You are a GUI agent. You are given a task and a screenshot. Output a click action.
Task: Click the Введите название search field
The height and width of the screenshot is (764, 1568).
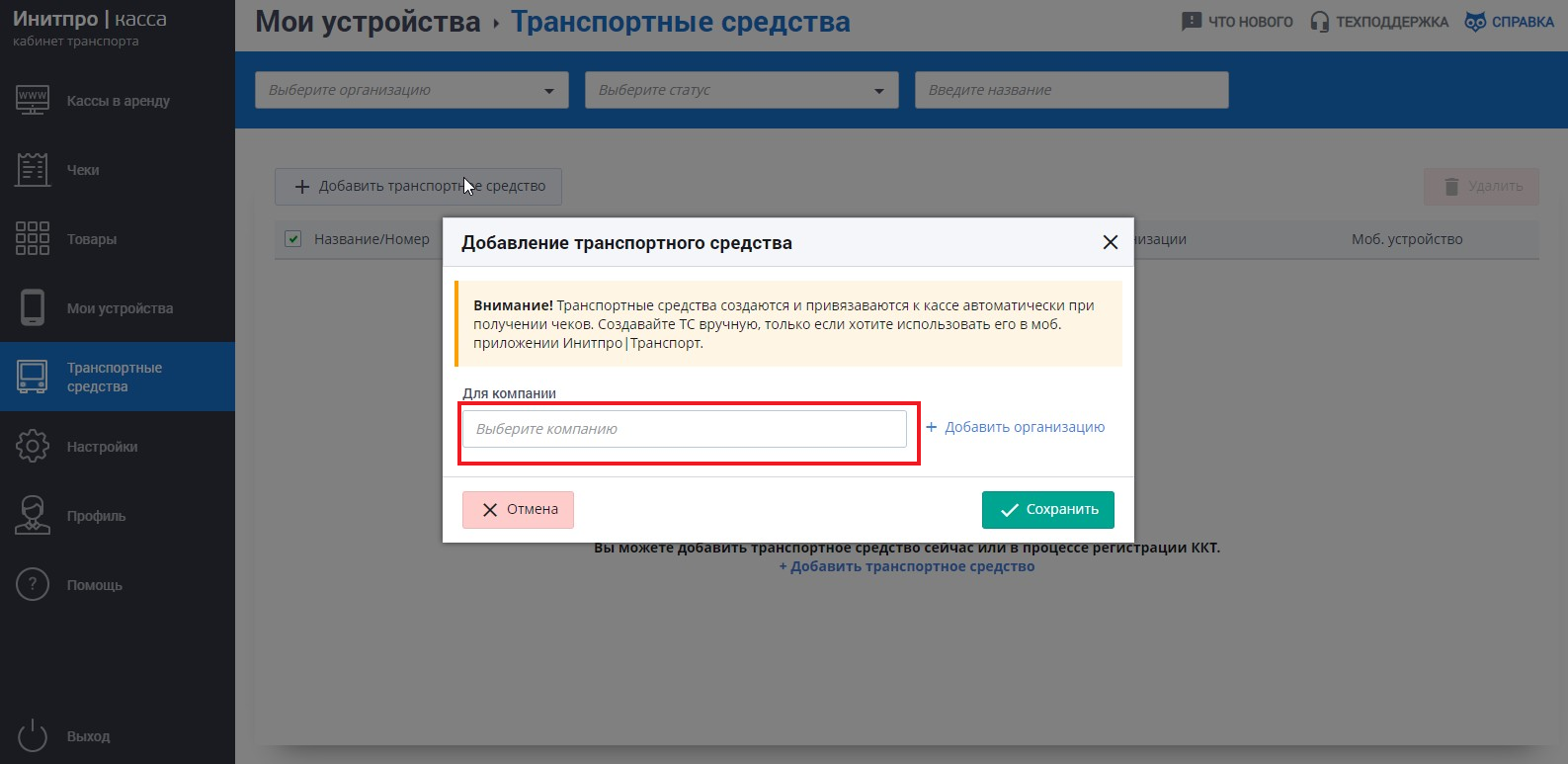(1072, 90)
